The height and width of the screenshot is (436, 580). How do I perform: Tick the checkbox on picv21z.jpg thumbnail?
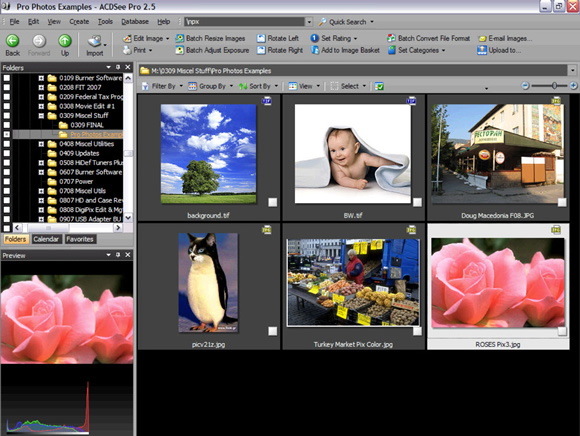tap(273, 331)
